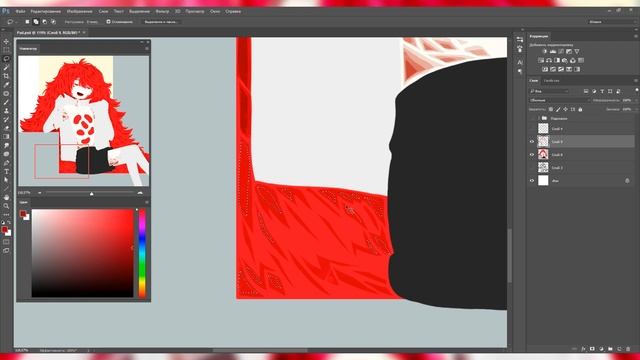The width and height of the screenshot is (640, 360).
Task: Click the navigator zoom slider handle
Action: pos(91,193)
